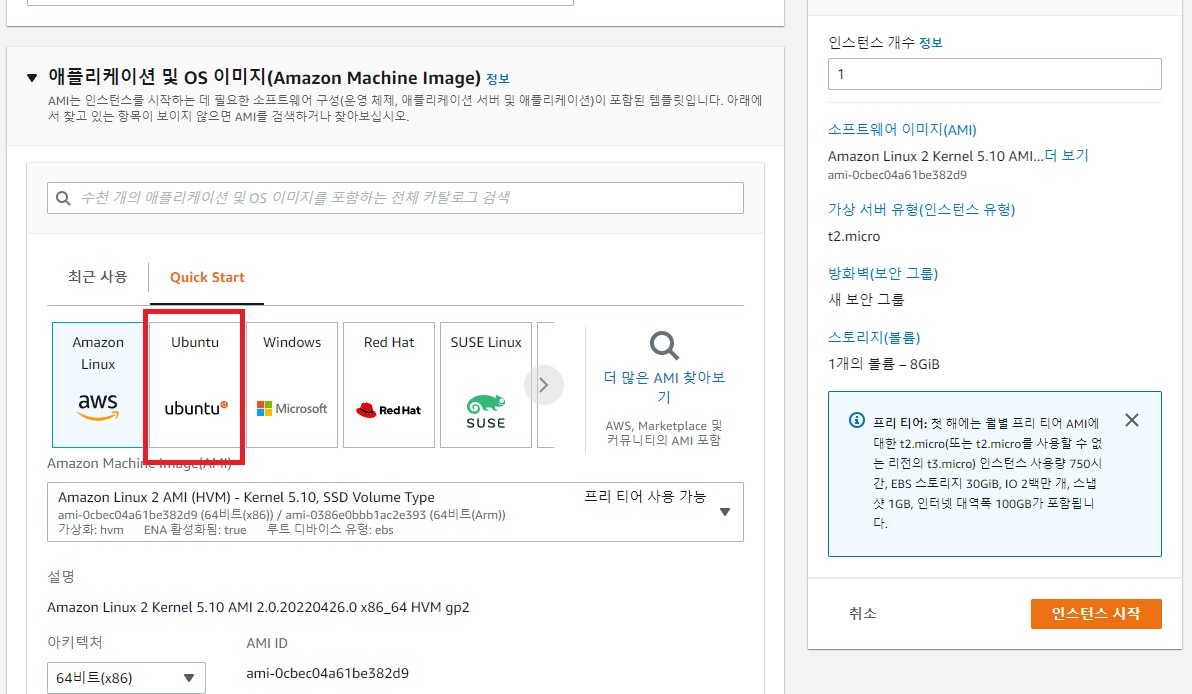Image resolution: width=1192 pixels, height=694 pixels.
Task: Open the '소프트웨어 이미지(AMI)' summary link
Action: pos(902,130)
